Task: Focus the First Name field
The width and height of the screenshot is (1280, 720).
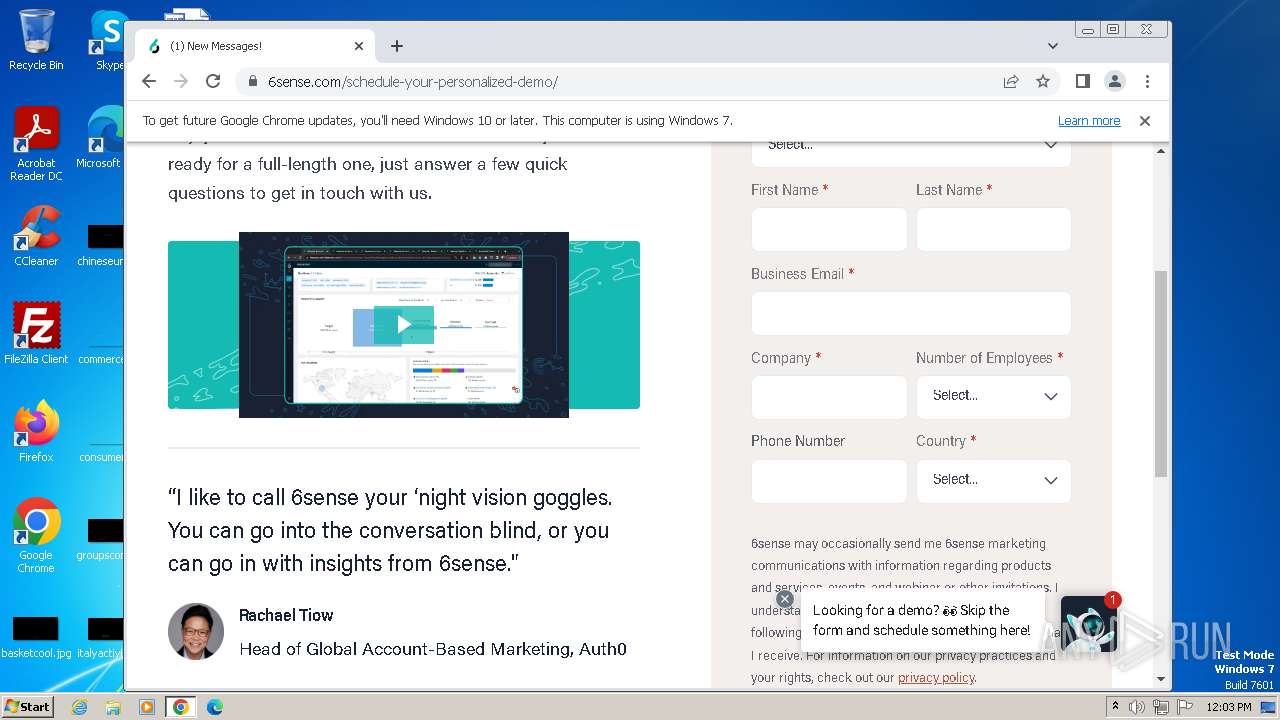Action: 829,229
